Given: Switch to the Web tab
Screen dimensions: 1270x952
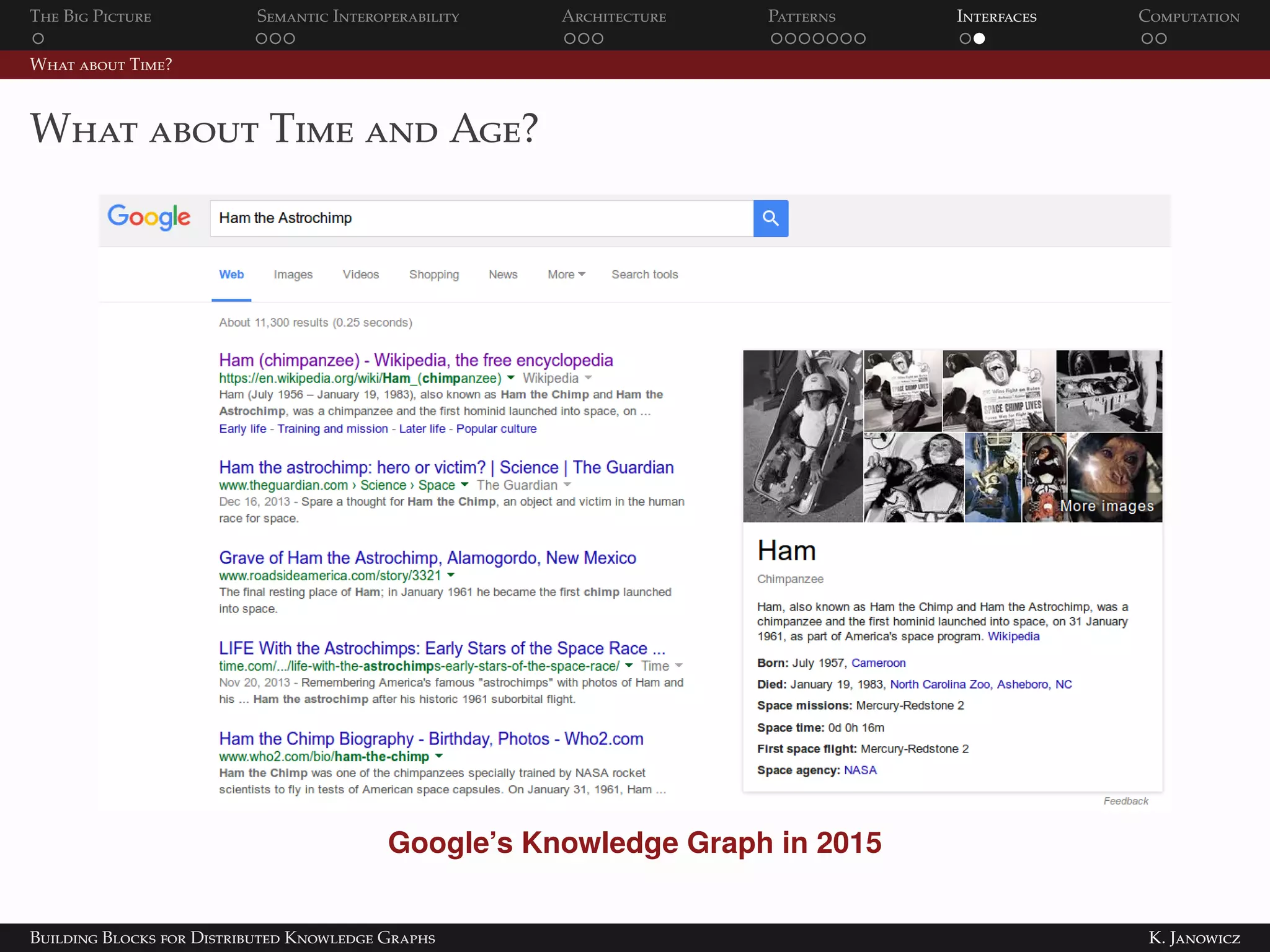Looking at the screenshot, I should click(x=231, y=275).
